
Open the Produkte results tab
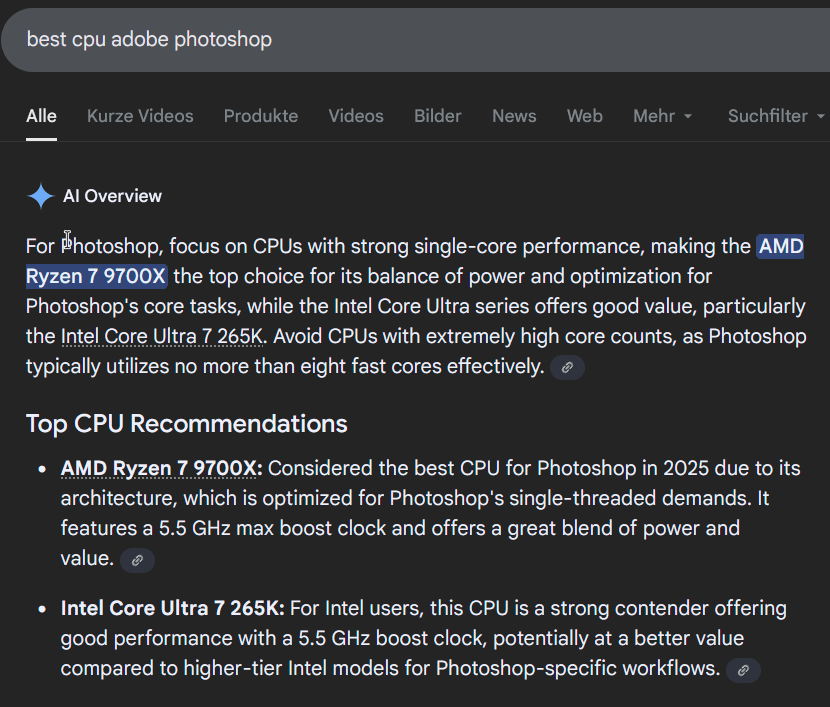point(261,116)
